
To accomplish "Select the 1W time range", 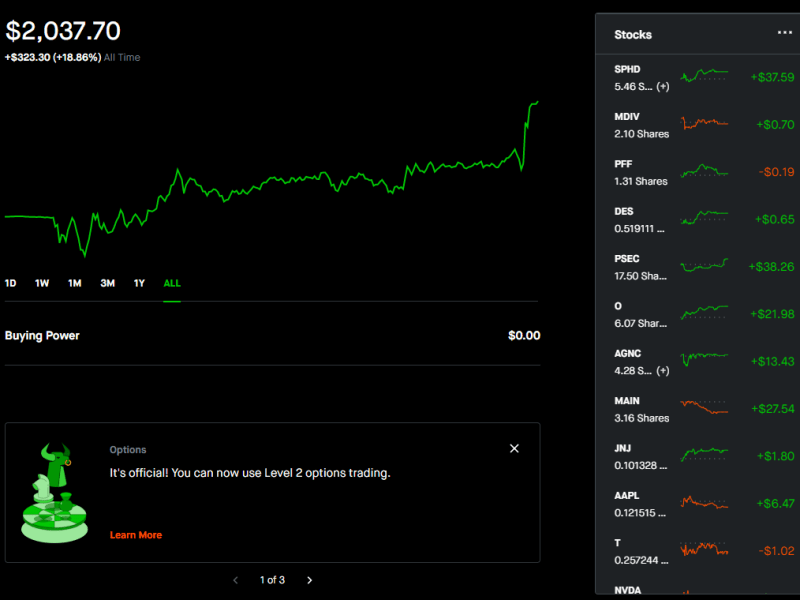I will pos(42,283).
